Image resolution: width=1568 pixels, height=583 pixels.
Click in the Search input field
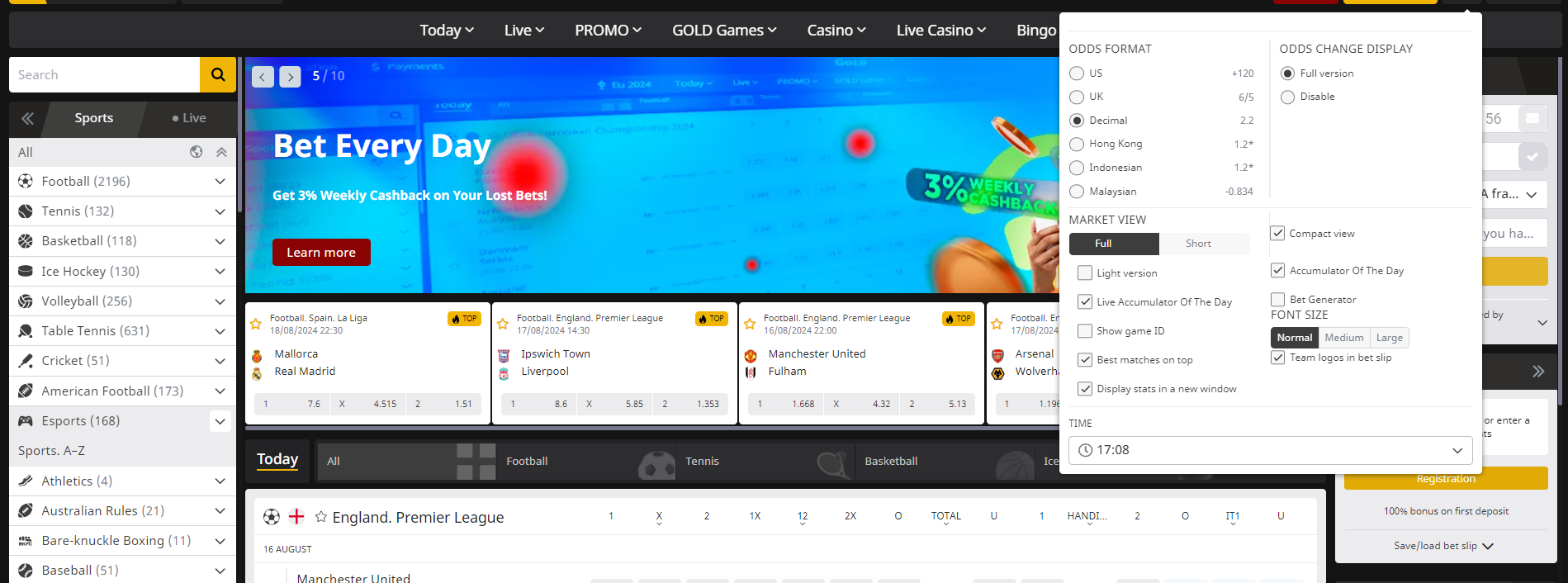click(104, 74)
